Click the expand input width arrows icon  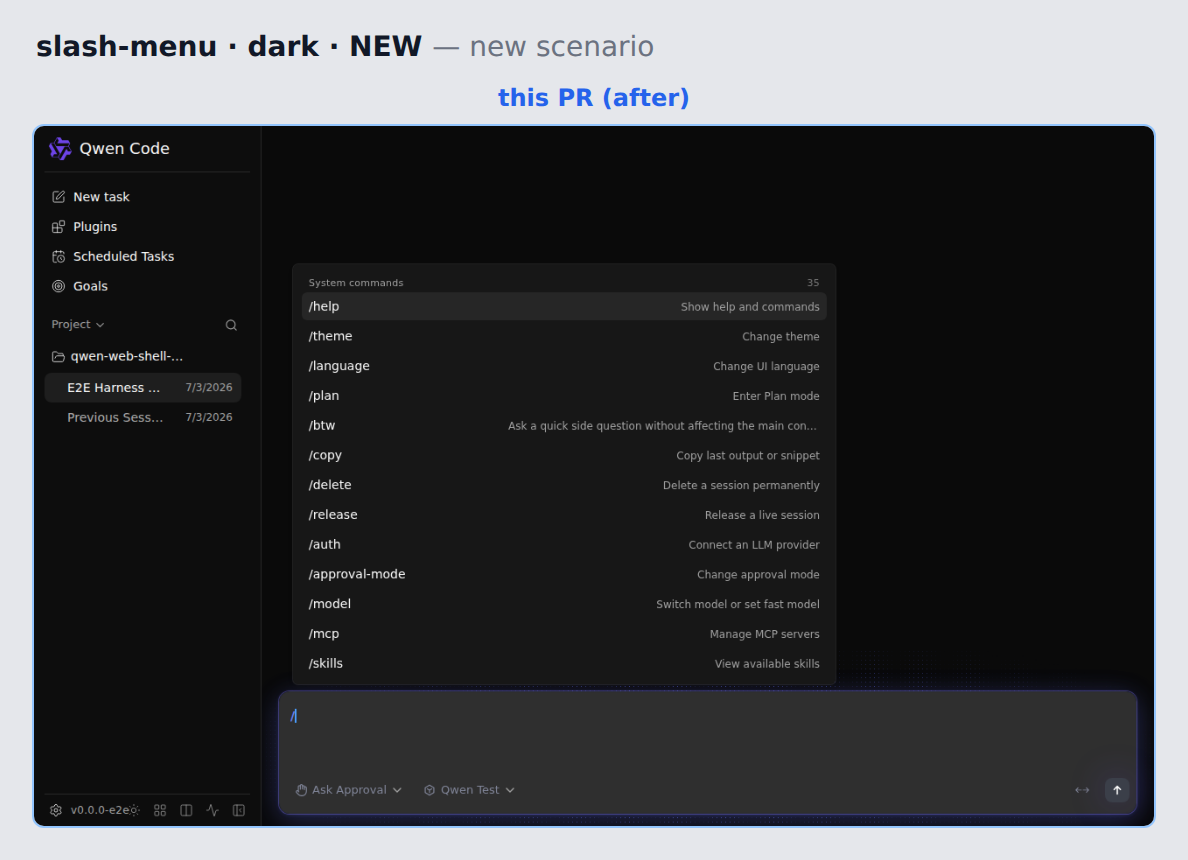pos(1082,790)
